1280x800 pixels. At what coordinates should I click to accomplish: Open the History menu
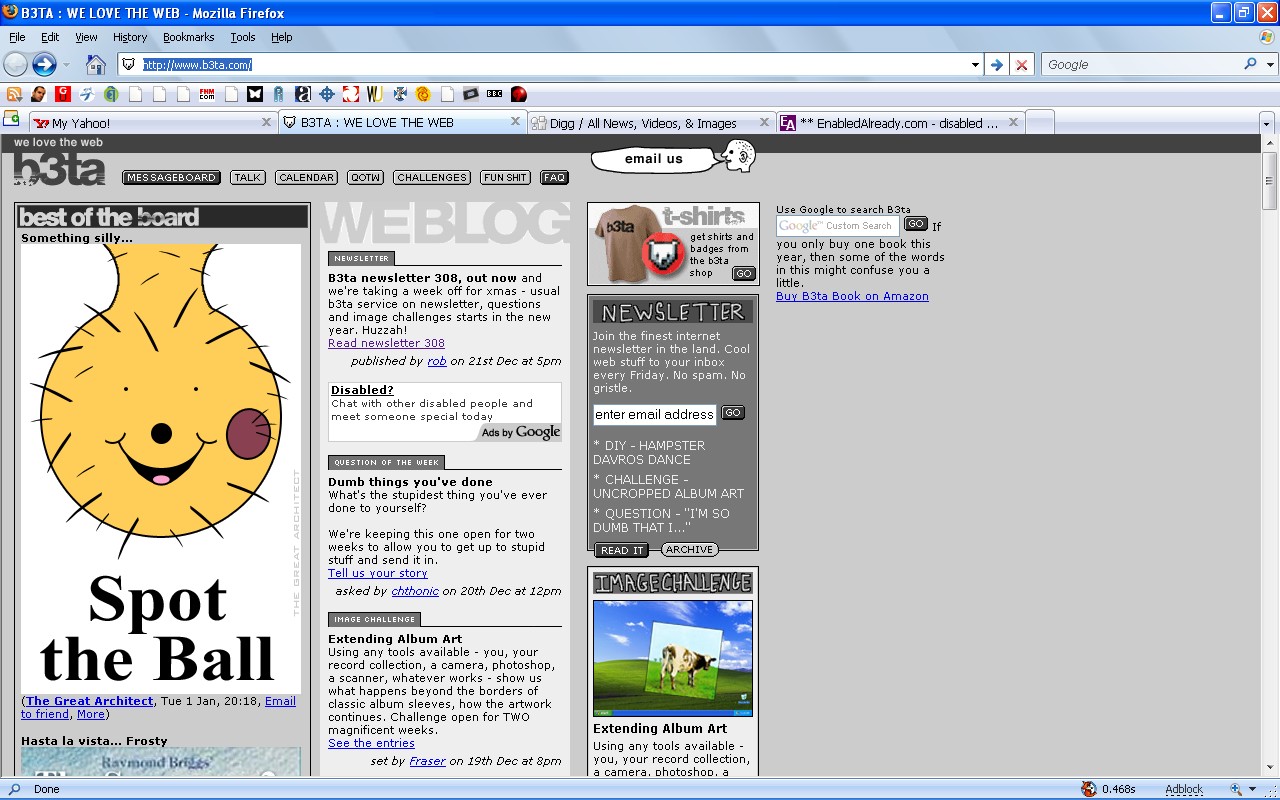click(130, 37)
